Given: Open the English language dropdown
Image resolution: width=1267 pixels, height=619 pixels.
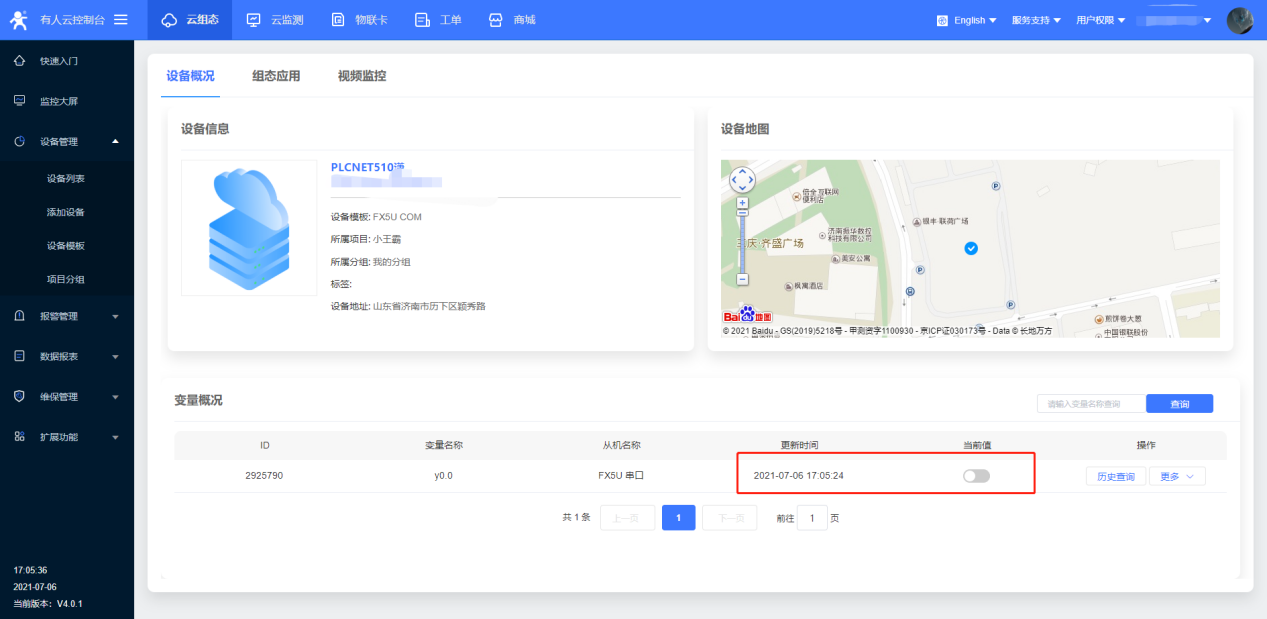Looking at the screenshot, I should [x=967, y=20].
